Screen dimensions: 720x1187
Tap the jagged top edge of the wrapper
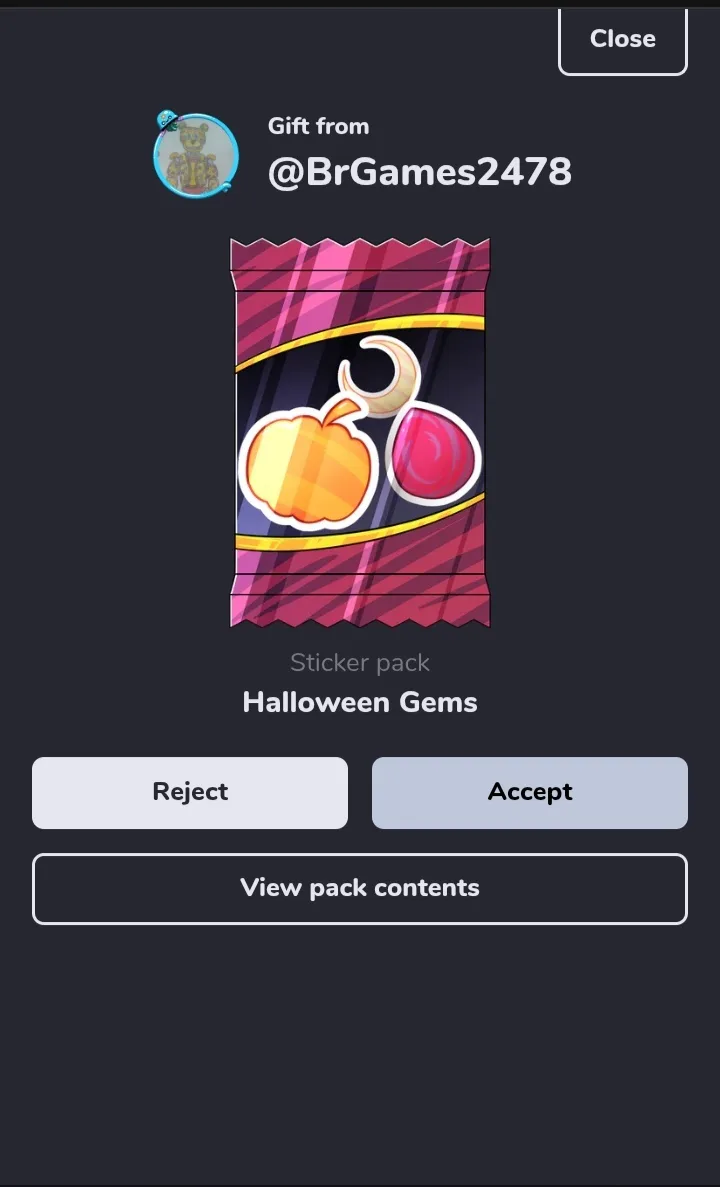(360, 248)
